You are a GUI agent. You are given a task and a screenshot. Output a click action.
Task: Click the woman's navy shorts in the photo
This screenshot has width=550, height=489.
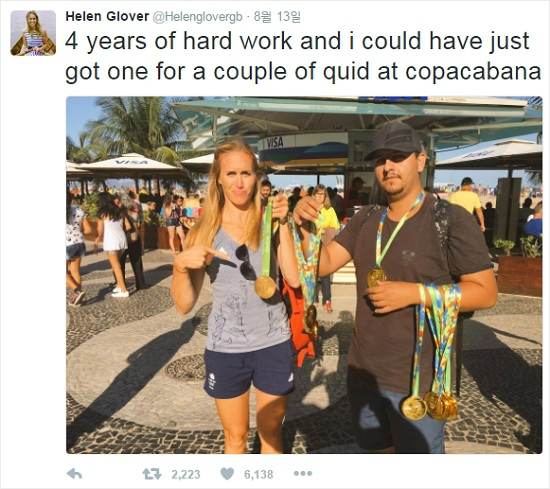tap(249, 369)
